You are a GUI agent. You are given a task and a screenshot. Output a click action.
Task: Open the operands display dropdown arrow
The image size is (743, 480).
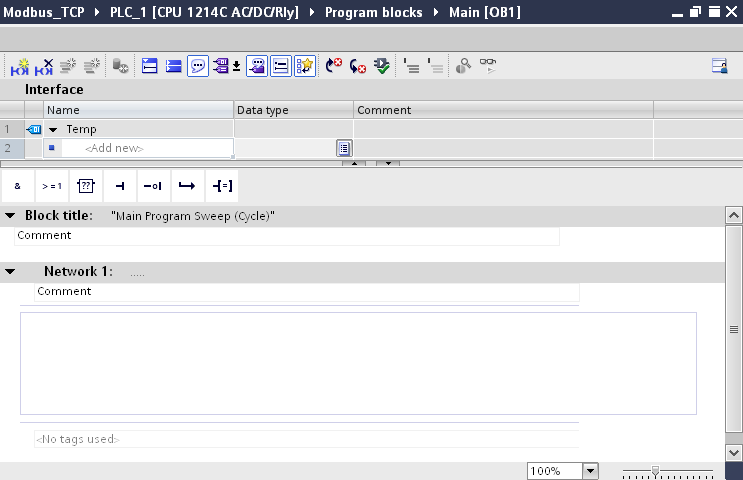pos(236,66)
